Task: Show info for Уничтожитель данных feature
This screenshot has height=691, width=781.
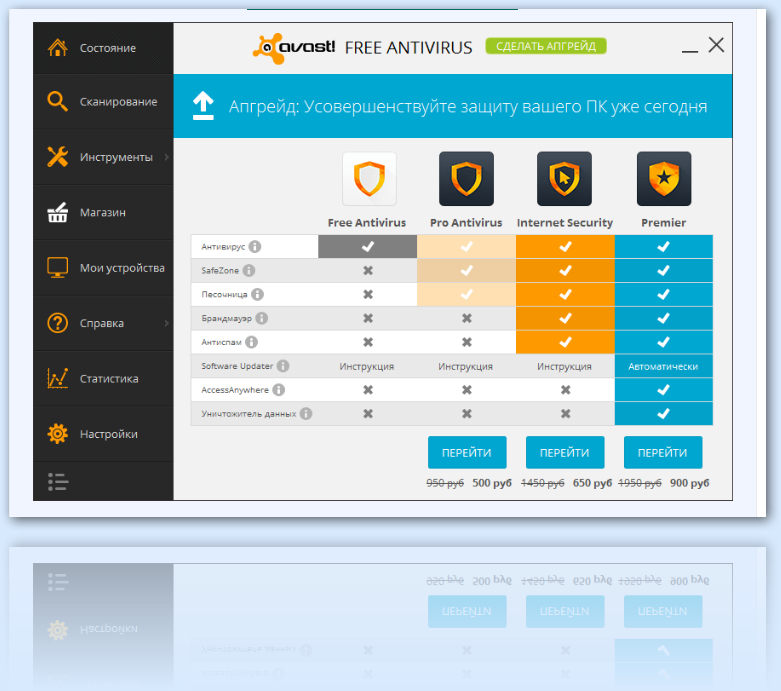Action: click(x=306, y=414)
